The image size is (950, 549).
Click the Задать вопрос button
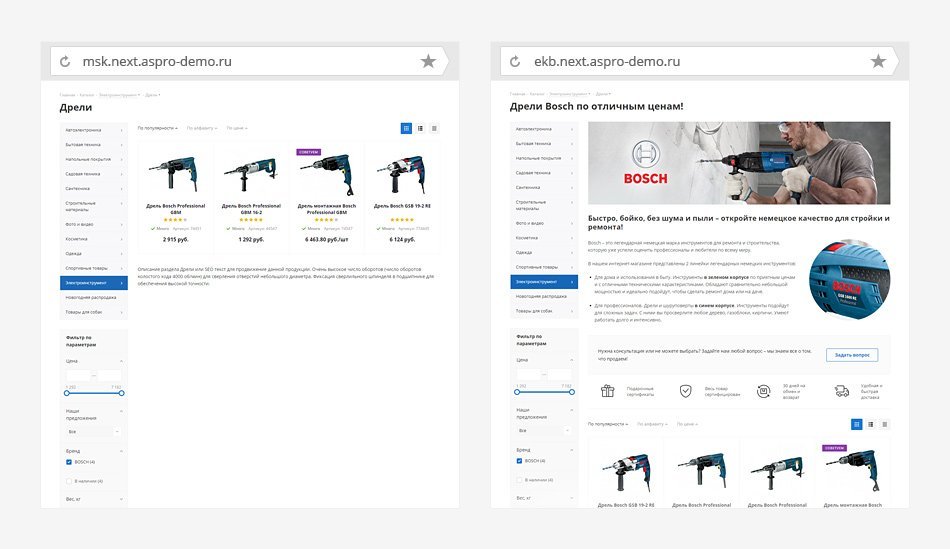(852, 355)
